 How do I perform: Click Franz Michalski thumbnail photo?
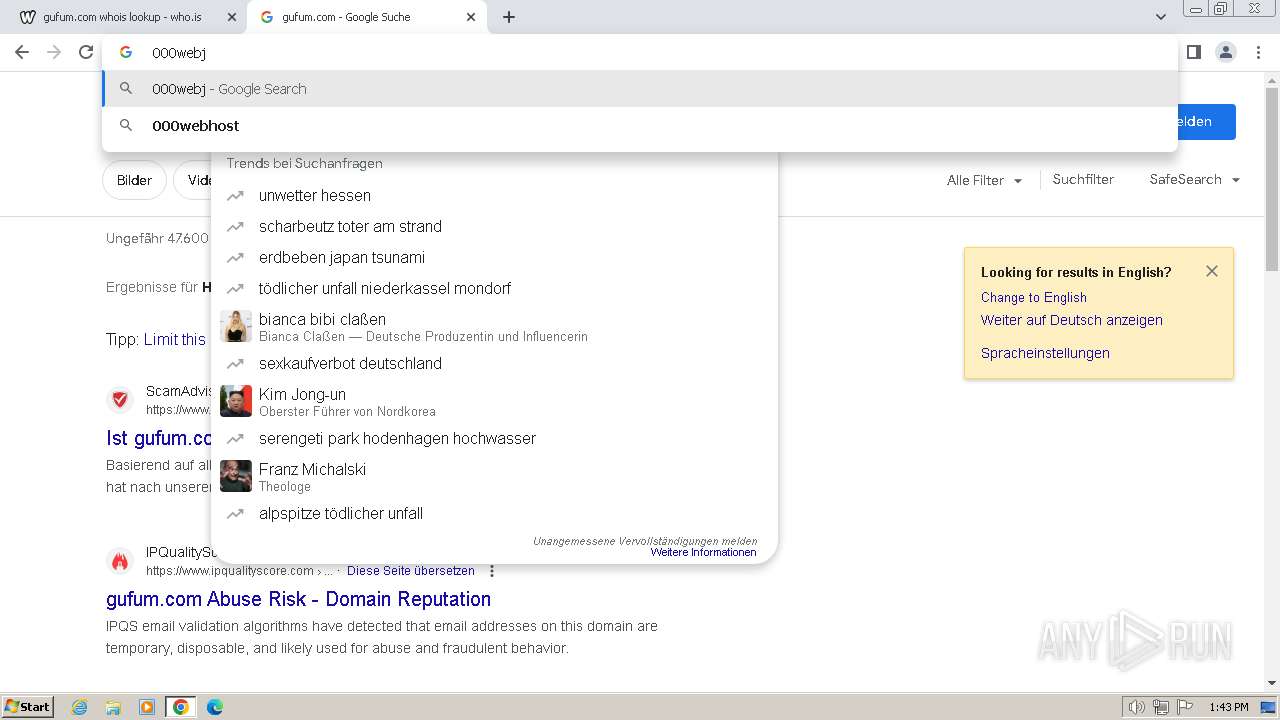point(236,476)
